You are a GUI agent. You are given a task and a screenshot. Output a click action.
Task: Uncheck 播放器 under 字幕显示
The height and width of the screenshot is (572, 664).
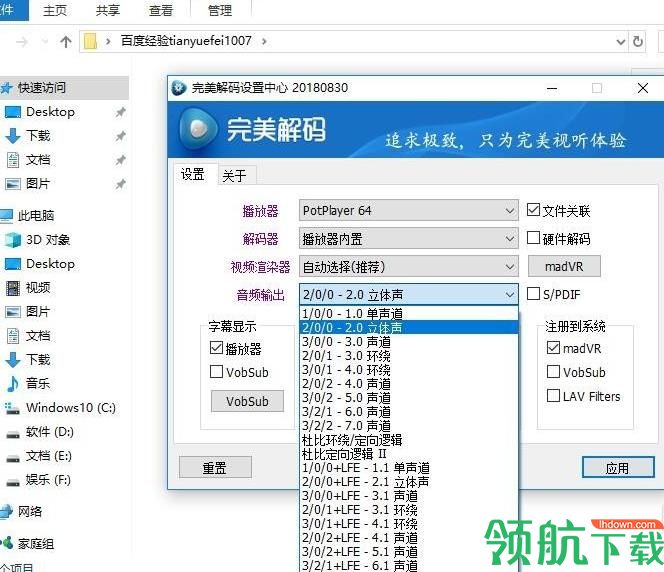216,348
